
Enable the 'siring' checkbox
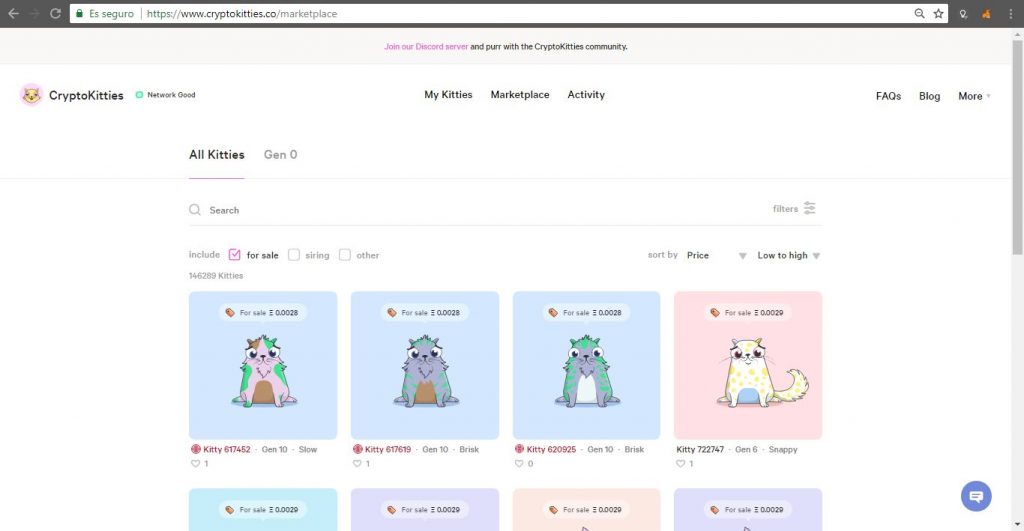point(294,255)
